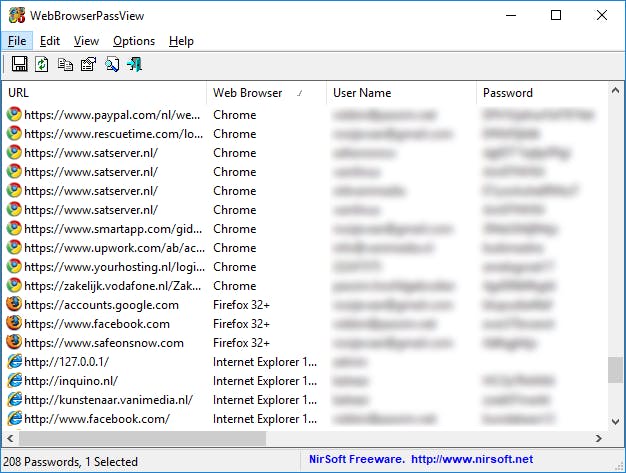Viewport: 626px width, 473px height.
Task: Click the Save Selected Items toolbar icon
Action: pyautogui.click(x=20, y=64)
